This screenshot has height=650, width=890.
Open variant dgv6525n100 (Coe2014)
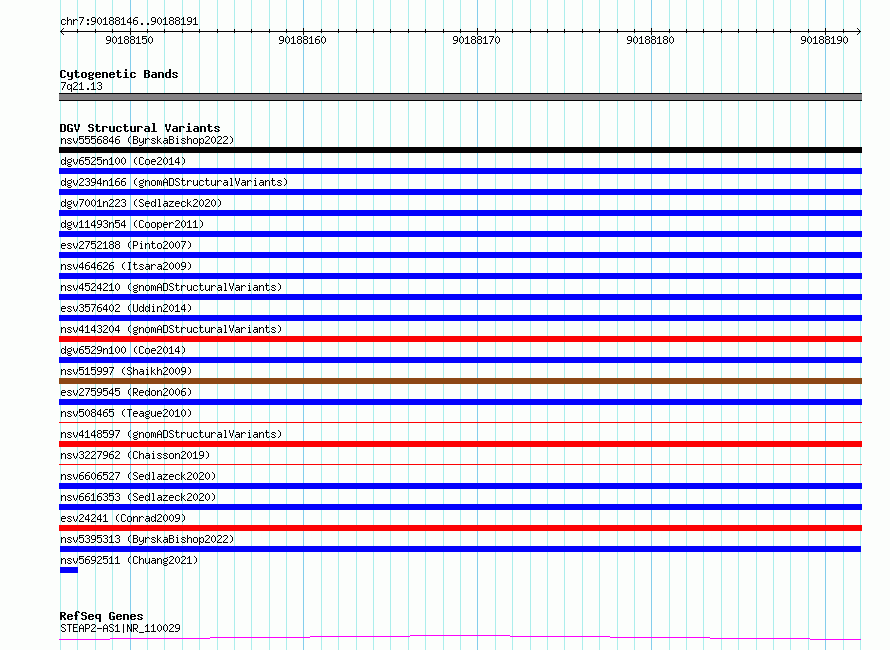tap(123, 161)
